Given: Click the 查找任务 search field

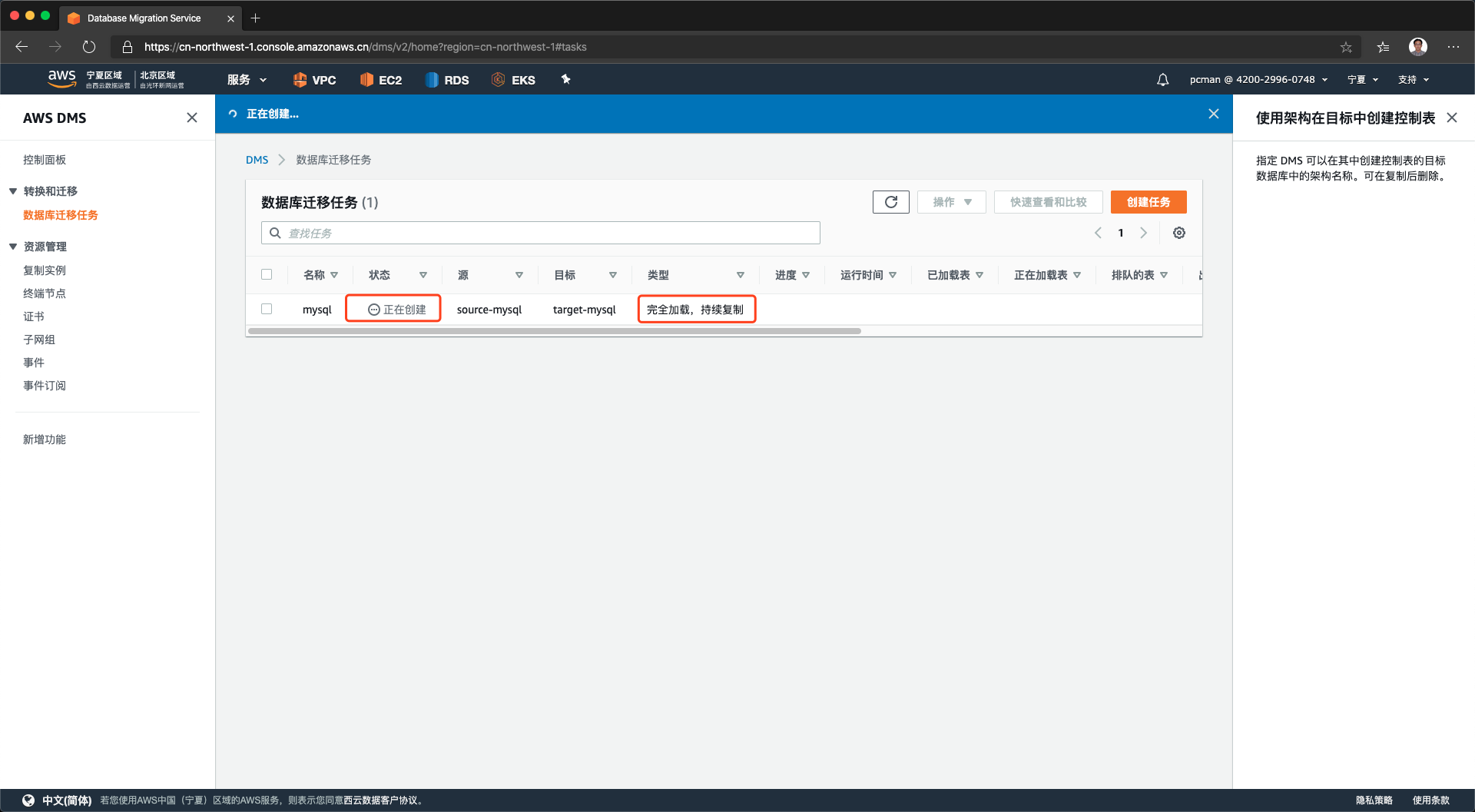Looking at the screenshot, I should pos(541,233).
